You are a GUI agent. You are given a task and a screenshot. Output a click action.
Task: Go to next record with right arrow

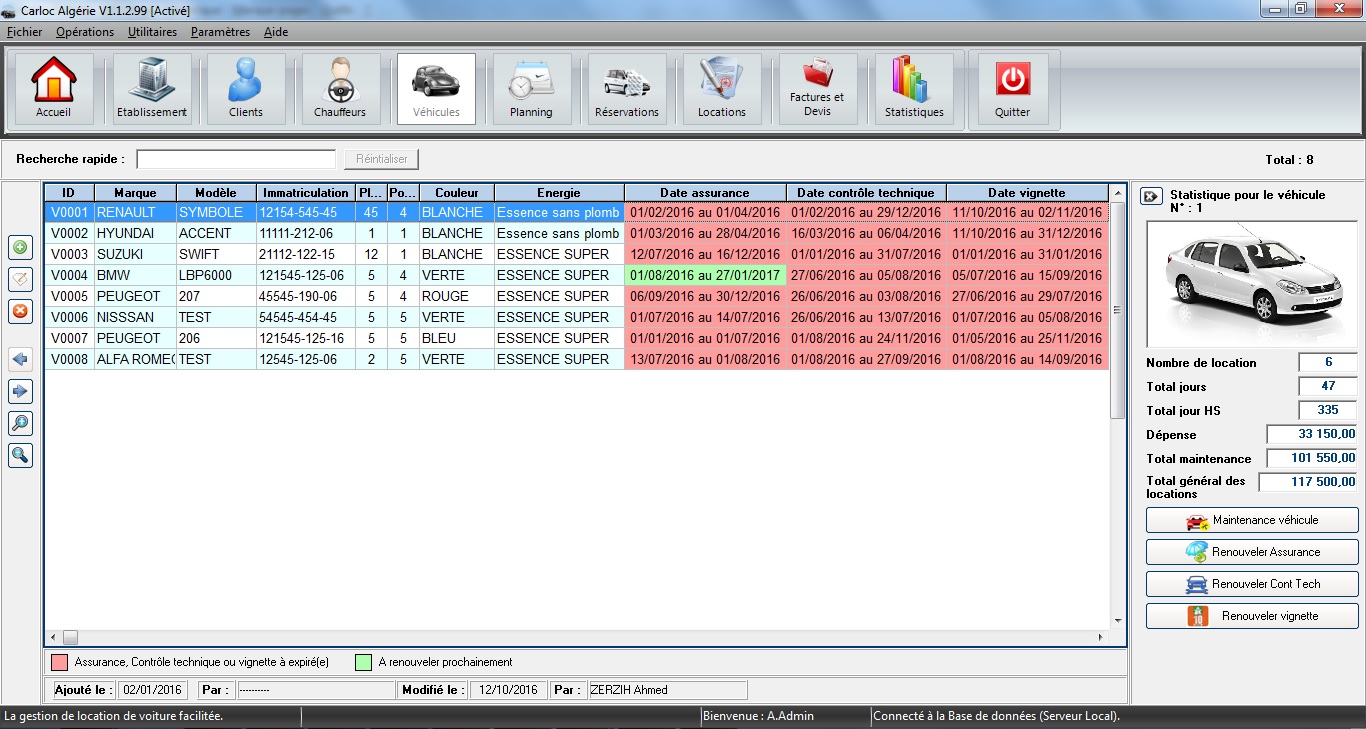(20, 391)
